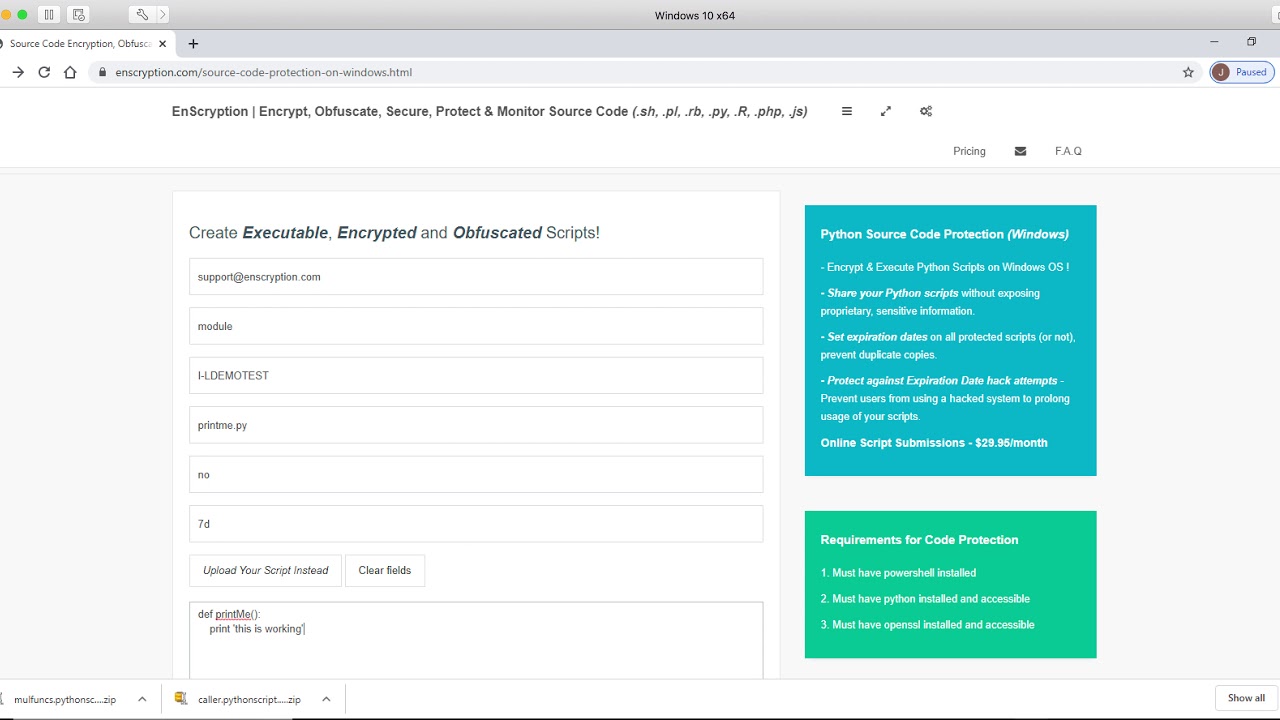The width and height of the screenshot is (1280, 720).
Task: Edit the support@enscryption.com email field
Action: (476, 277)
